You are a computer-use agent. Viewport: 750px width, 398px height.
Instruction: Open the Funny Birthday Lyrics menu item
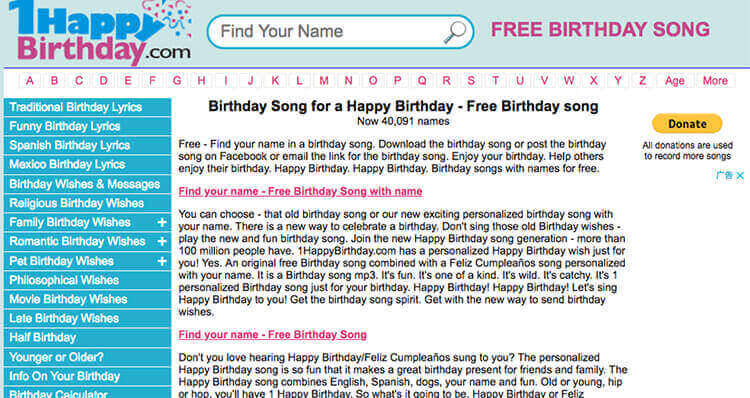pos(87,126)
